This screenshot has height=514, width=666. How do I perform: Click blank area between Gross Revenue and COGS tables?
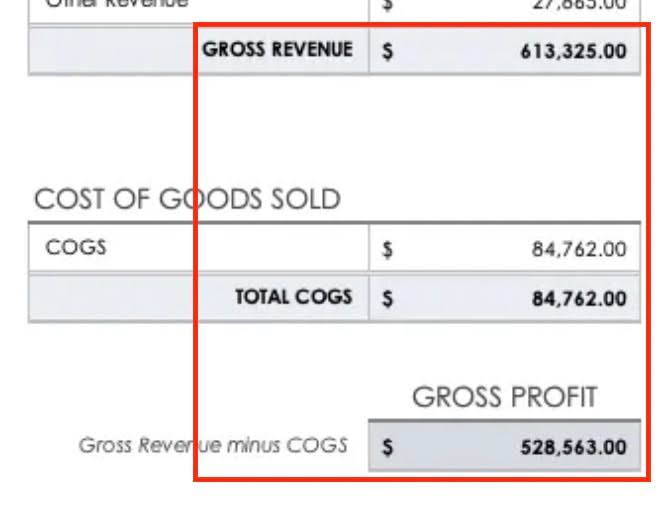[x=330, y=130]
